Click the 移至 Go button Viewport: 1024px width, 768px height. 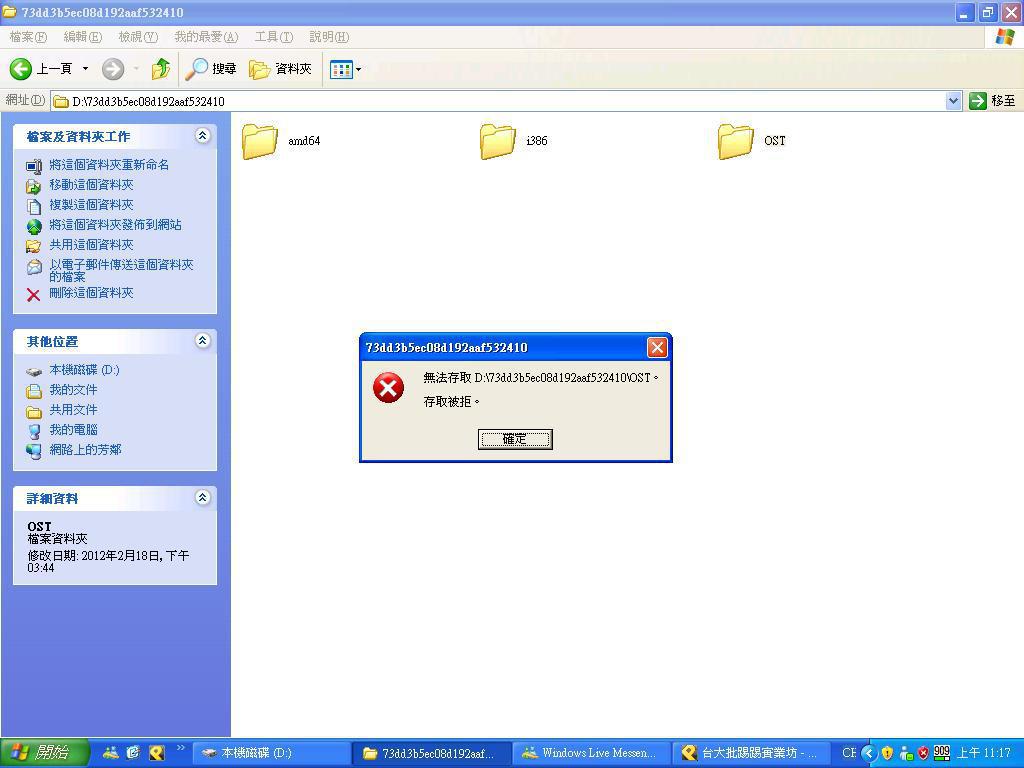[x=993, y=101]
